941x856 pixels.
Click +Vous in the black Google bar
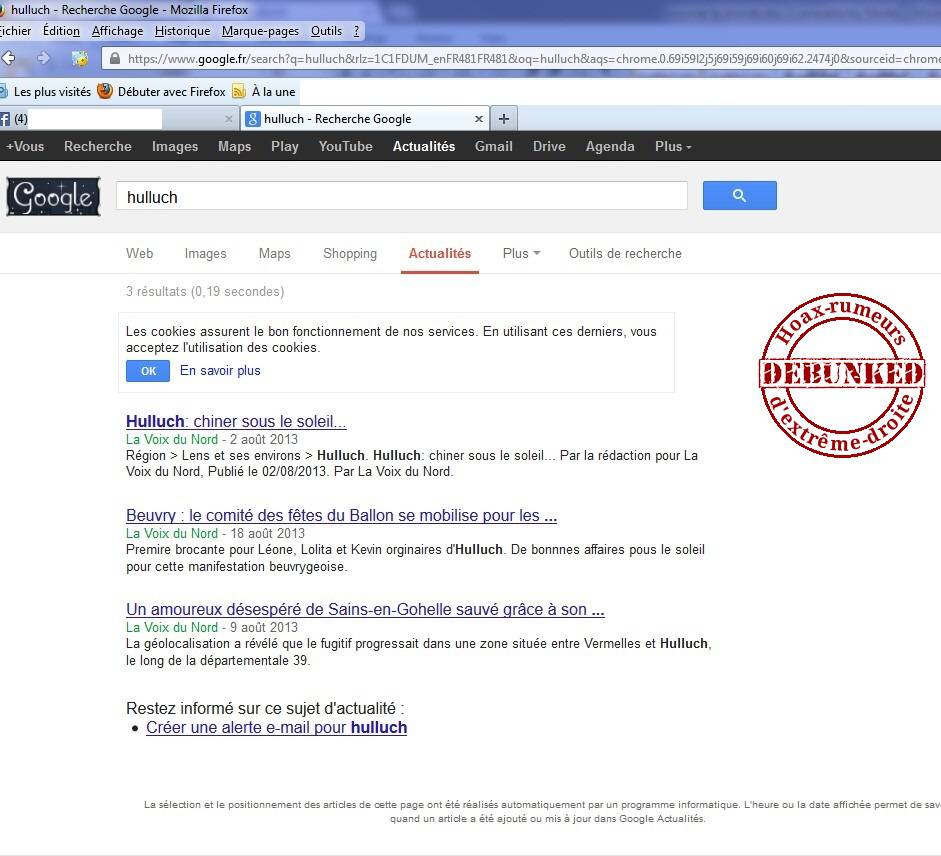[25, 146]
